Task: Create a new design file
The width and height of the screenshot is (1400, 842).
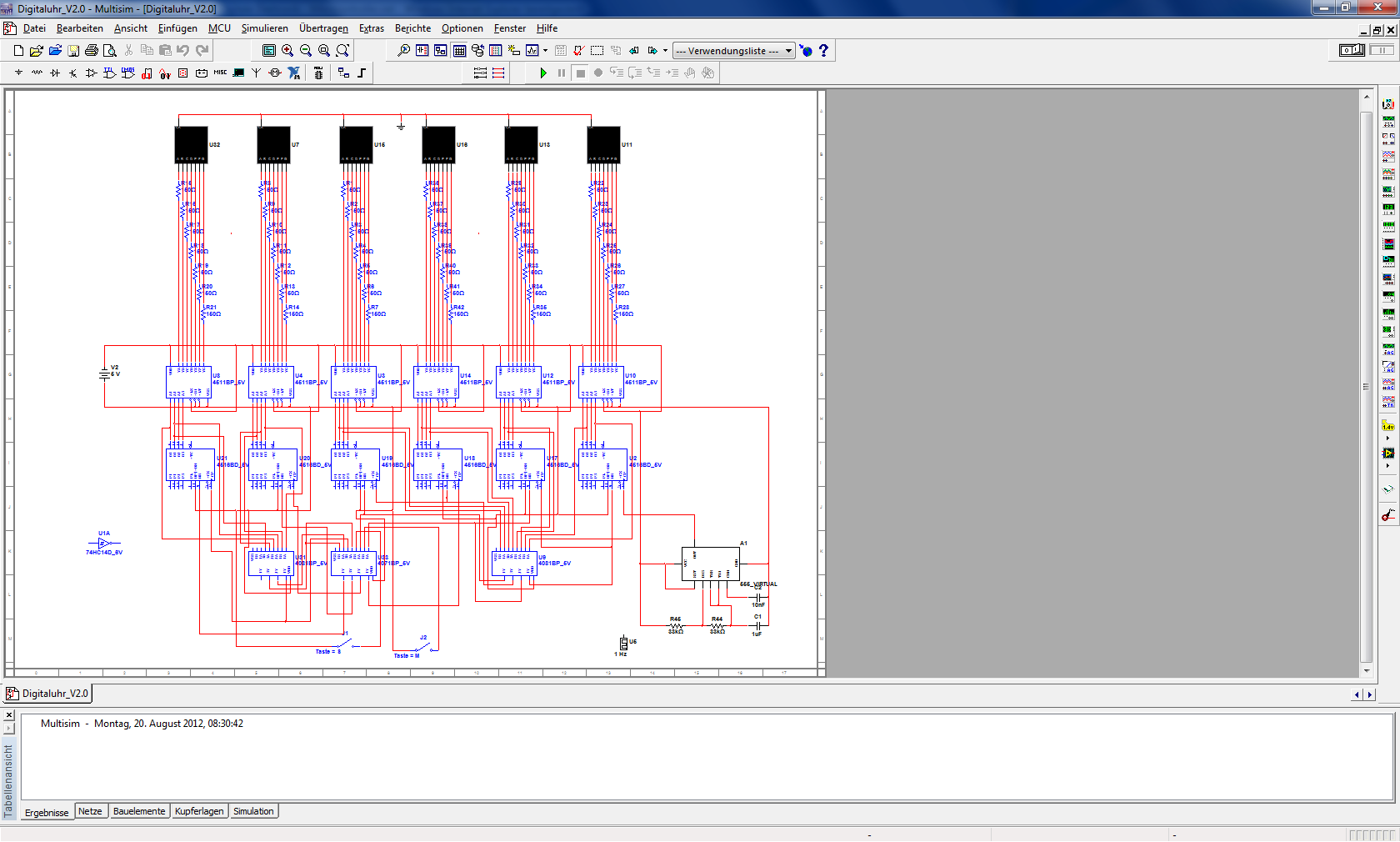Action: [18, 51]
